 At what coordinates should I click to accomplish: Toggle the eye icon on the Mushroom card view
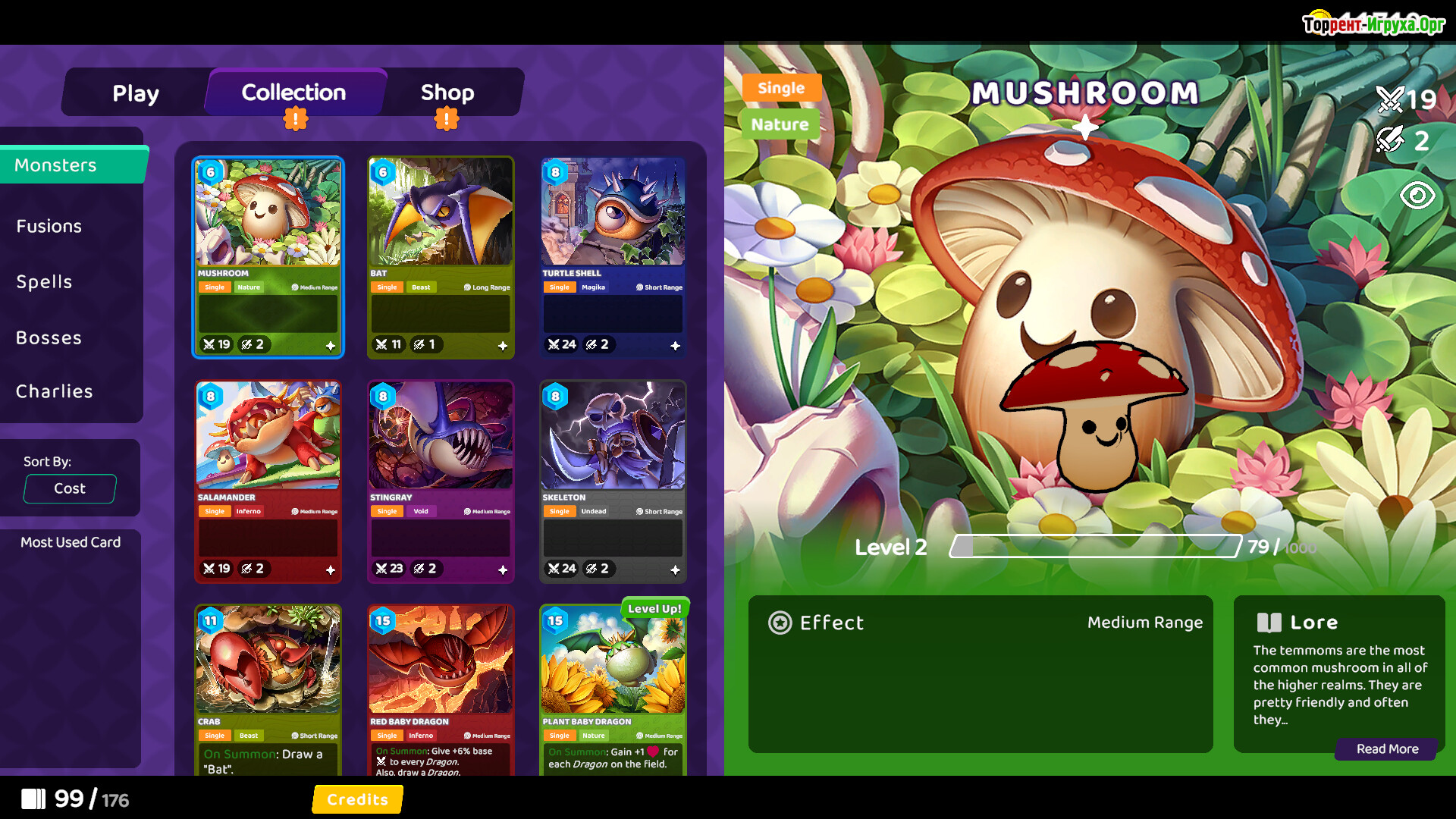tap(1417, 196)
